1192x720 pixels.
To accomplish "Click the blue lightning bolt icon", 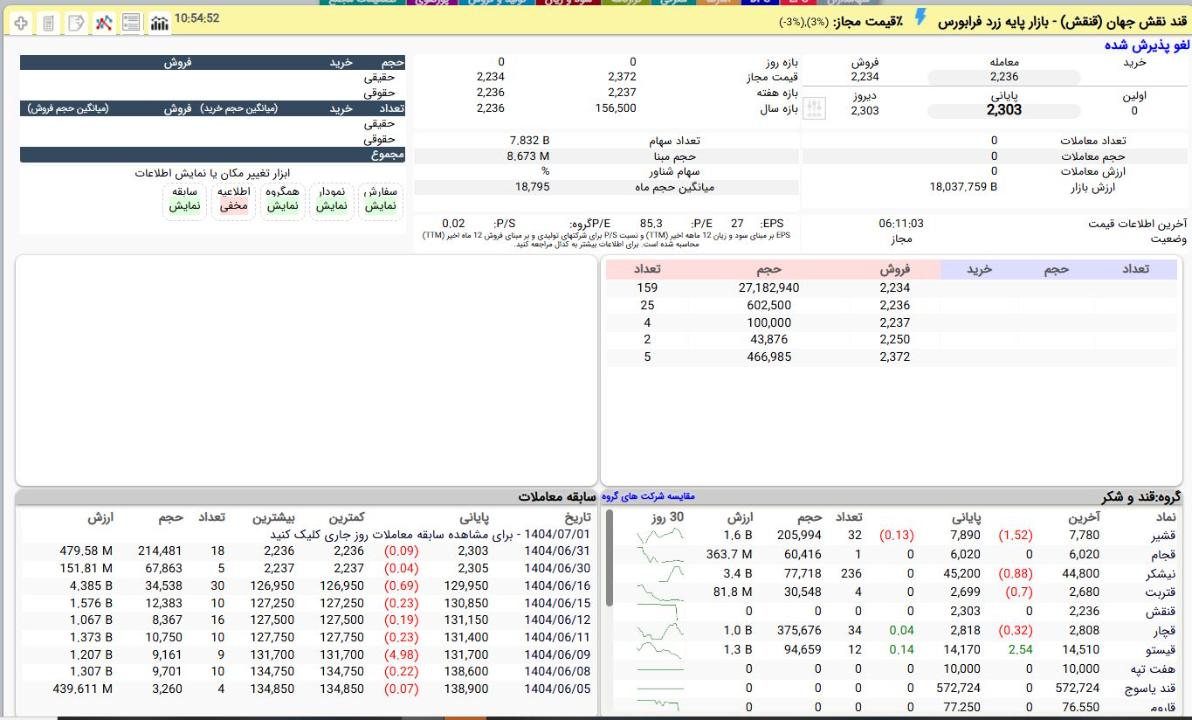I will click(x=921, y=18).
